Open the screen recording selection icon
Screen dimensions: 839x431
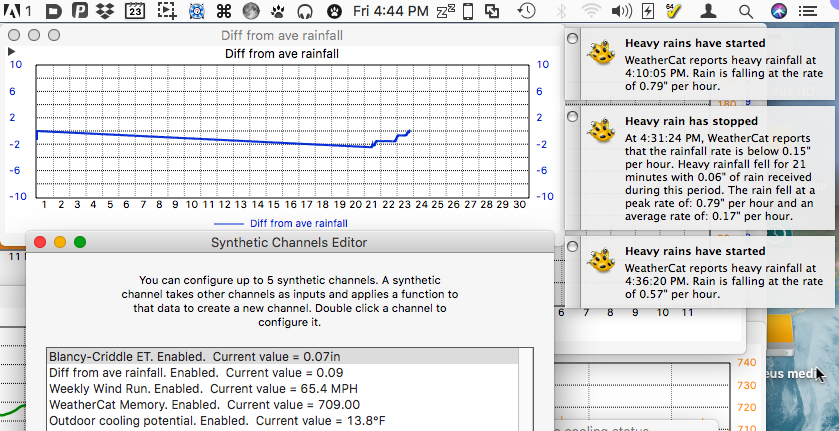167,10
